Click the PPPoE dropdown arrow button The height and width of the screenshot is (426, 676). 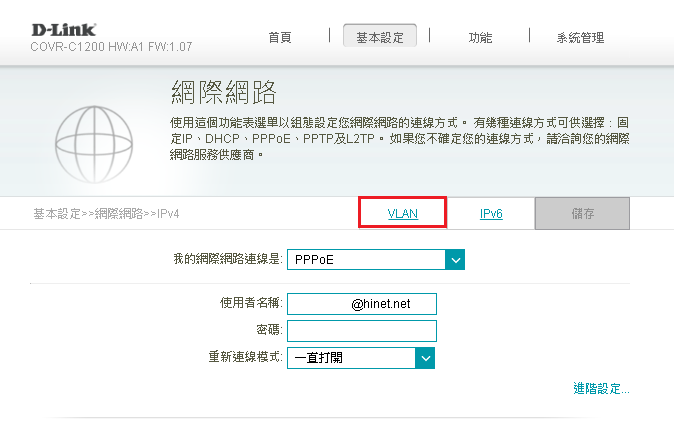[x=456, y=260]
